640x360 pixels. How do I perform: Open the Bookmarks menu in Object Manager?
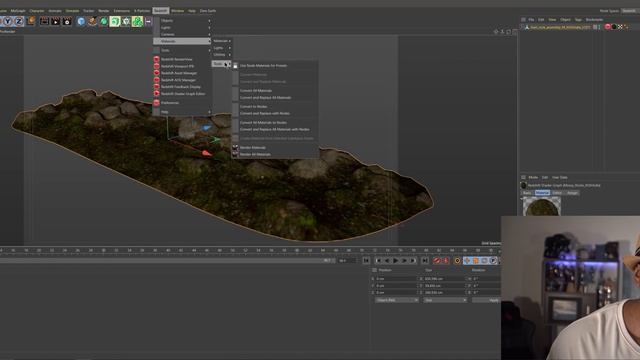click(x=594, y=20)
